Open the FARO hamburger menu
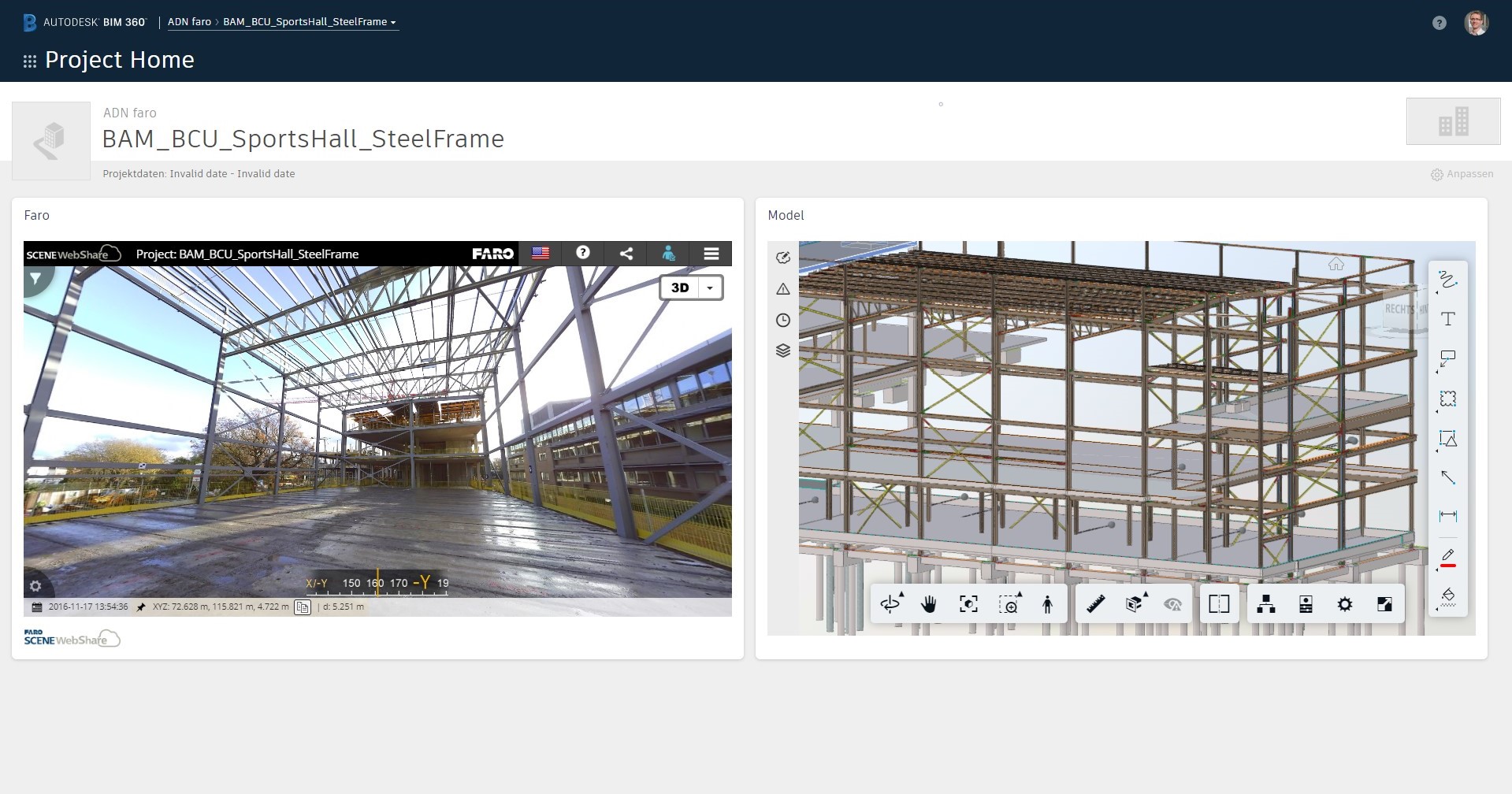The image size is (1512, 794). coord(711,254)
